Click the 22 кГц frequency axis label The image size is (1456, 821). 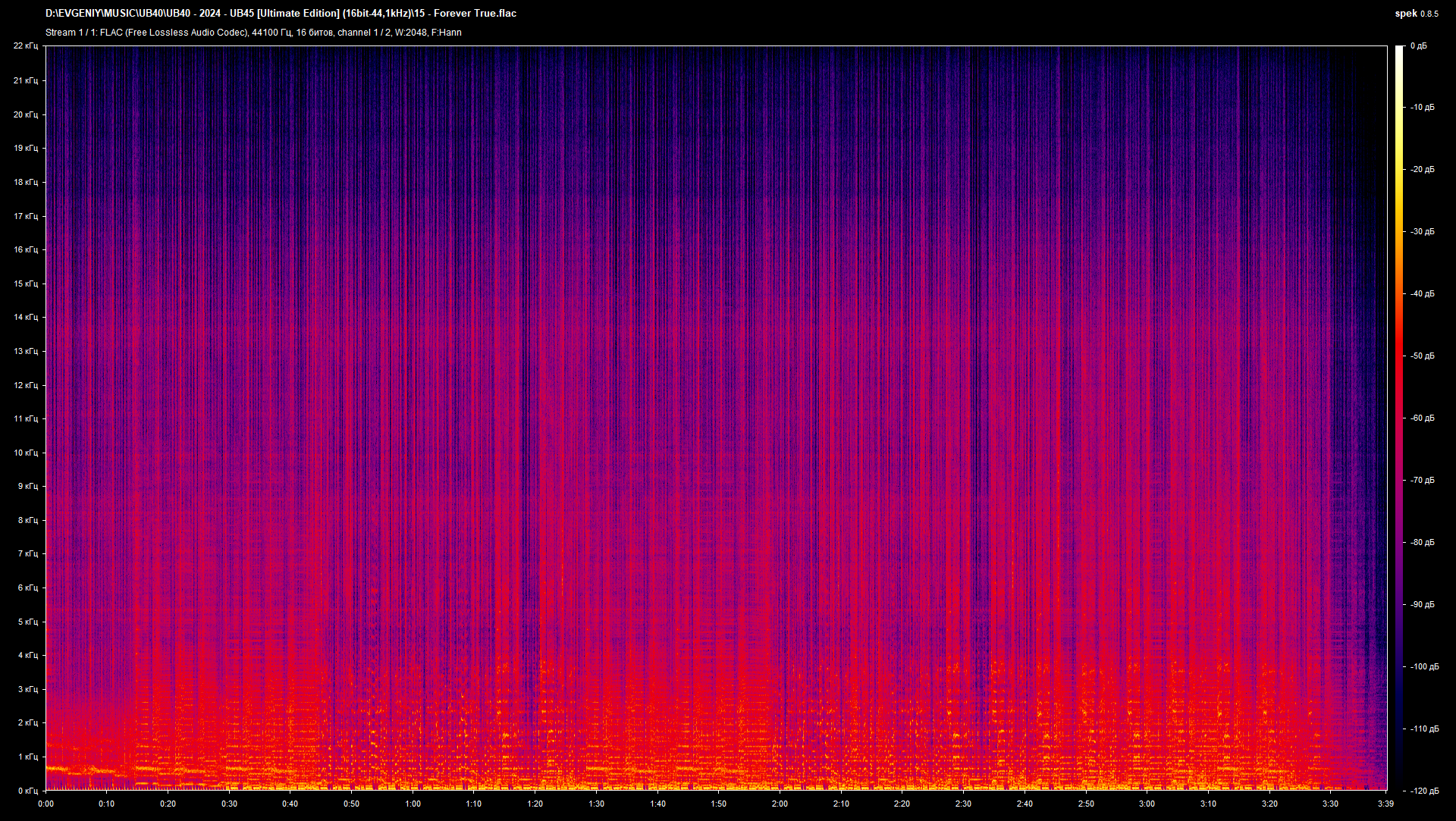(25, 46)
